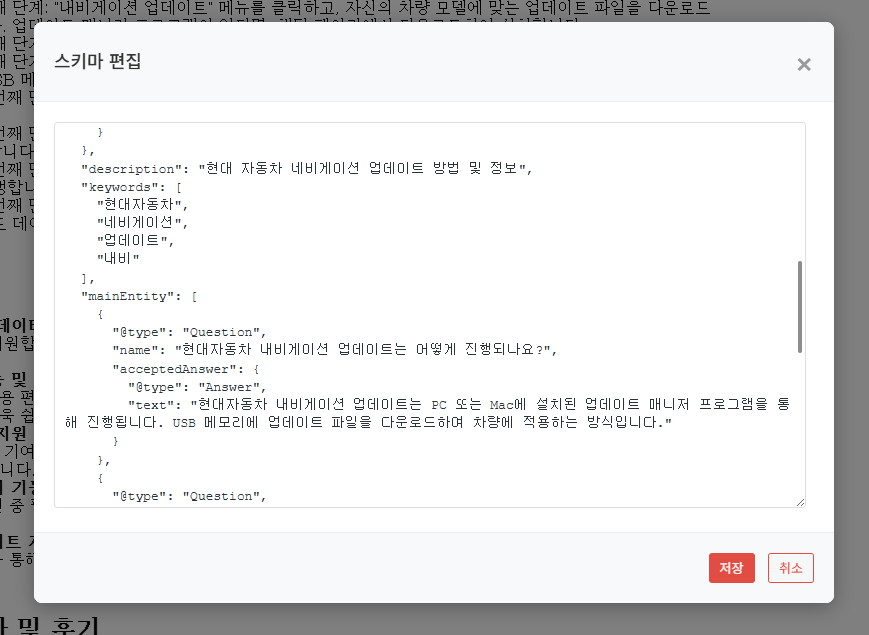The width and height of the screenshot is (869, 635).
Task: Click the "네비게이션" keyword entry
Action: tap(140, 223)
